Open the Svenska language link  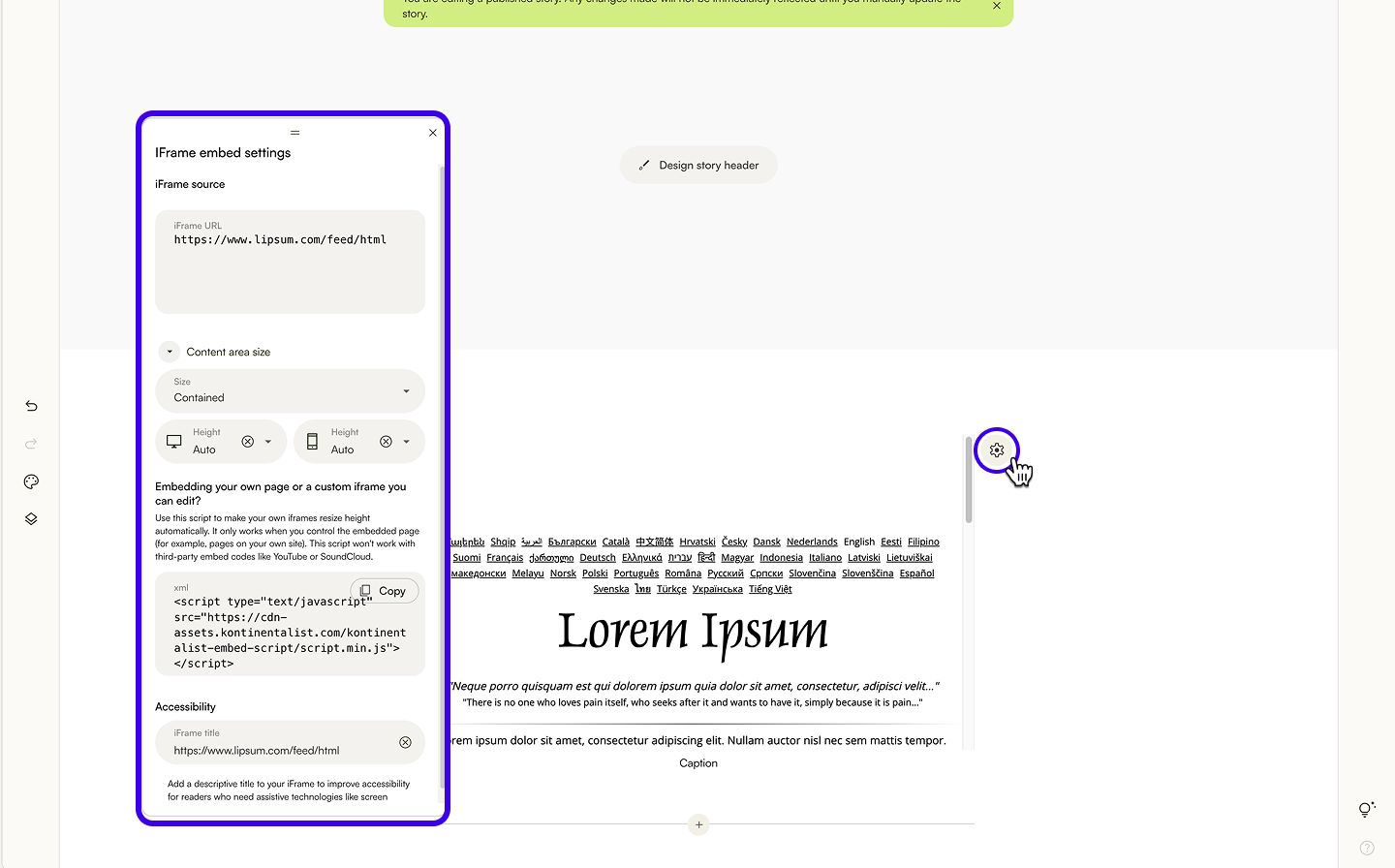pyautogui.click(x=611, y=589)
